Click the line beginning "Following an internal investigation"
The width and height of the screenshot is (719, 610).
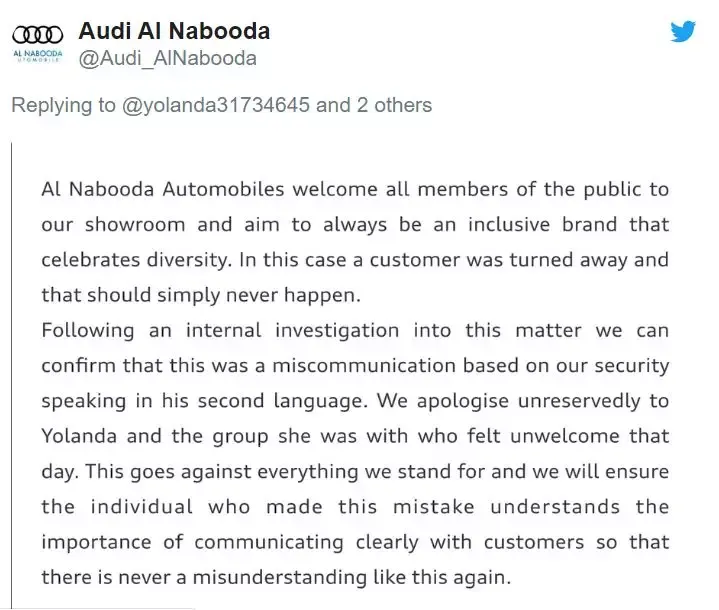pyautogui.click(x=355, y=330)
